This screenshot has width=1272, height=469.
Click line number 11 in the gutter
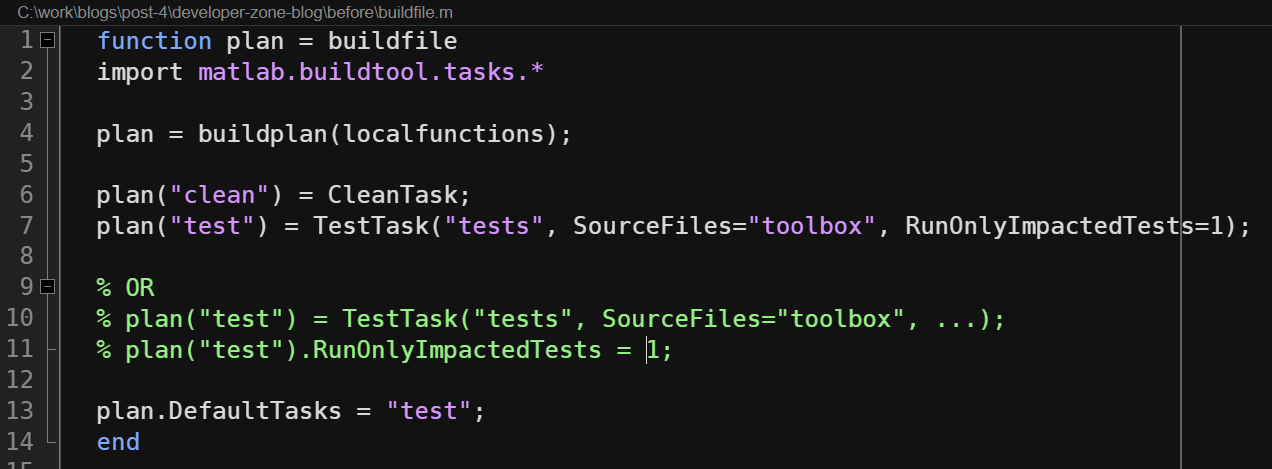(x=20, y=349)
